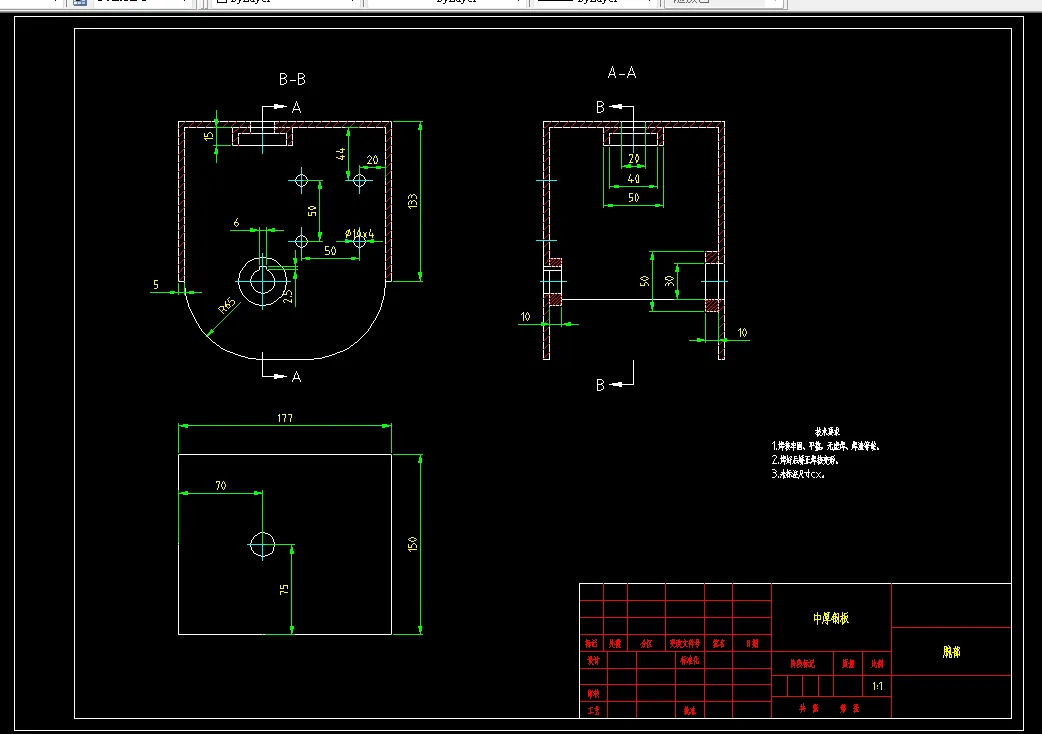Select the 10 dimension at A-A right wall
This screenshot has width=1042, height=734.
pyautogui.click(x=742, y=333)
